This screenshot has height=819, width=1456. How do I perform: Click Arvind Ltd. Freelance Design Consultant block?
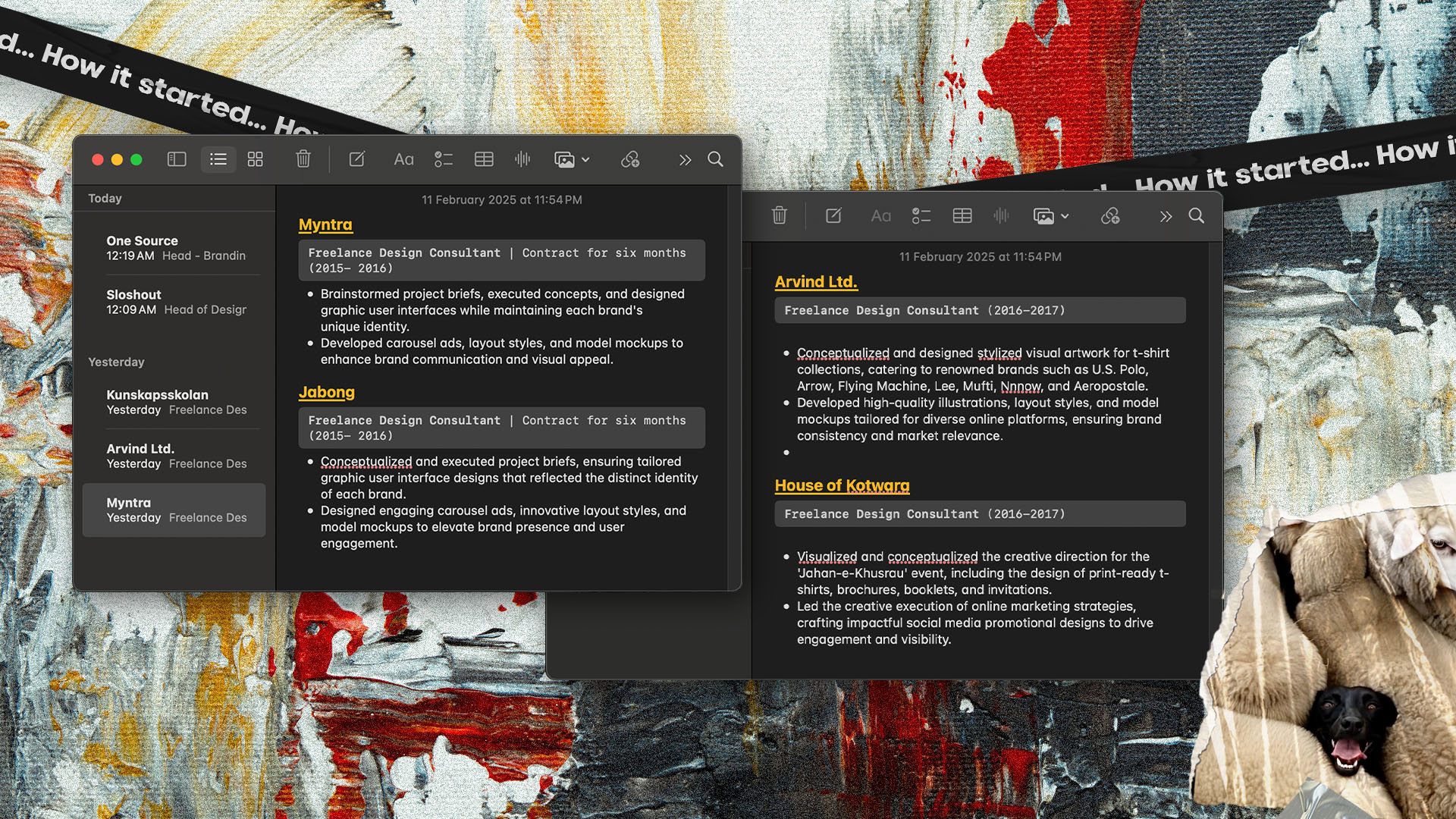[980, 310]
